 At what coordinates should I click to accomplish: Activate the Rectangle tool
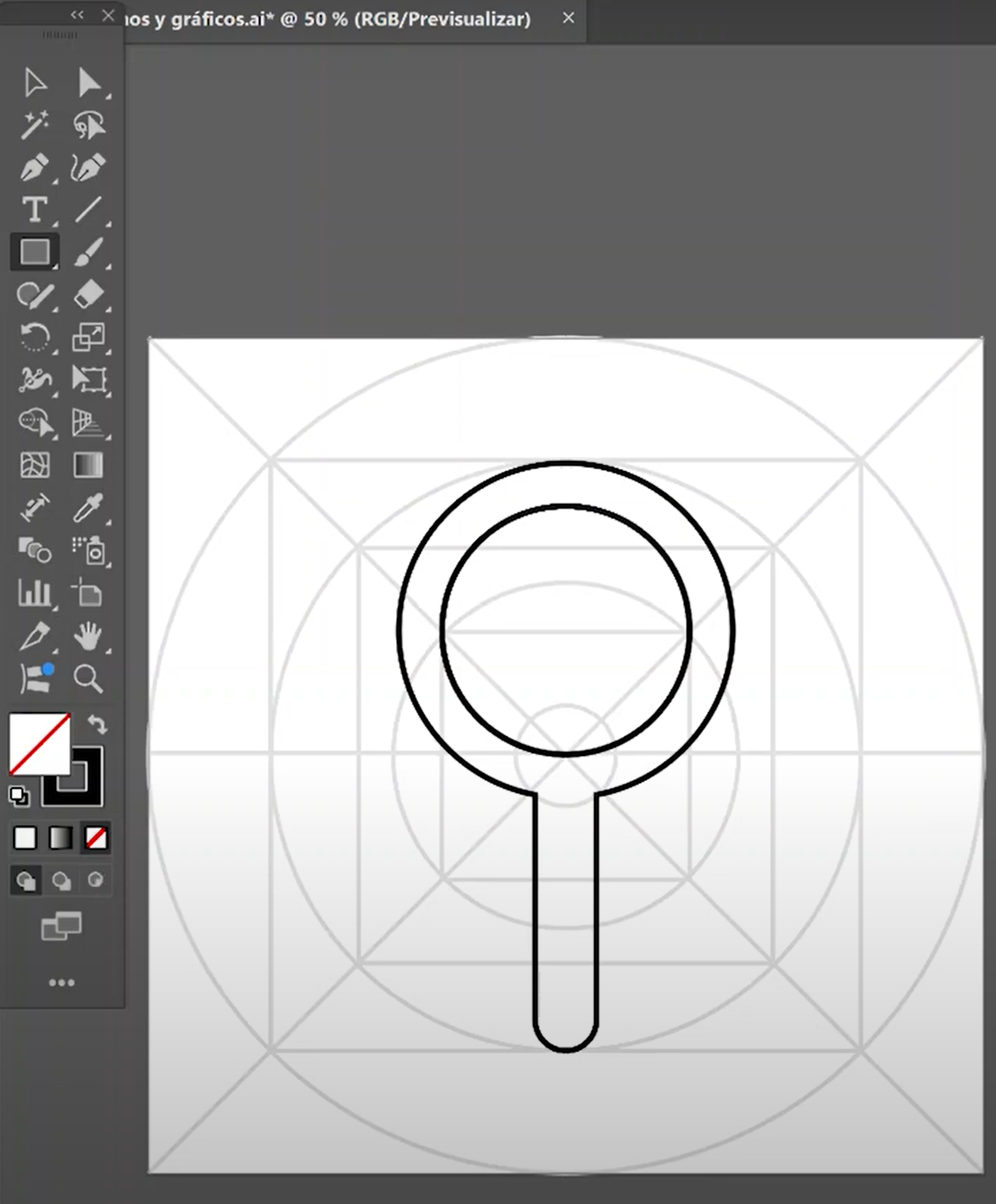coord(34,252)
